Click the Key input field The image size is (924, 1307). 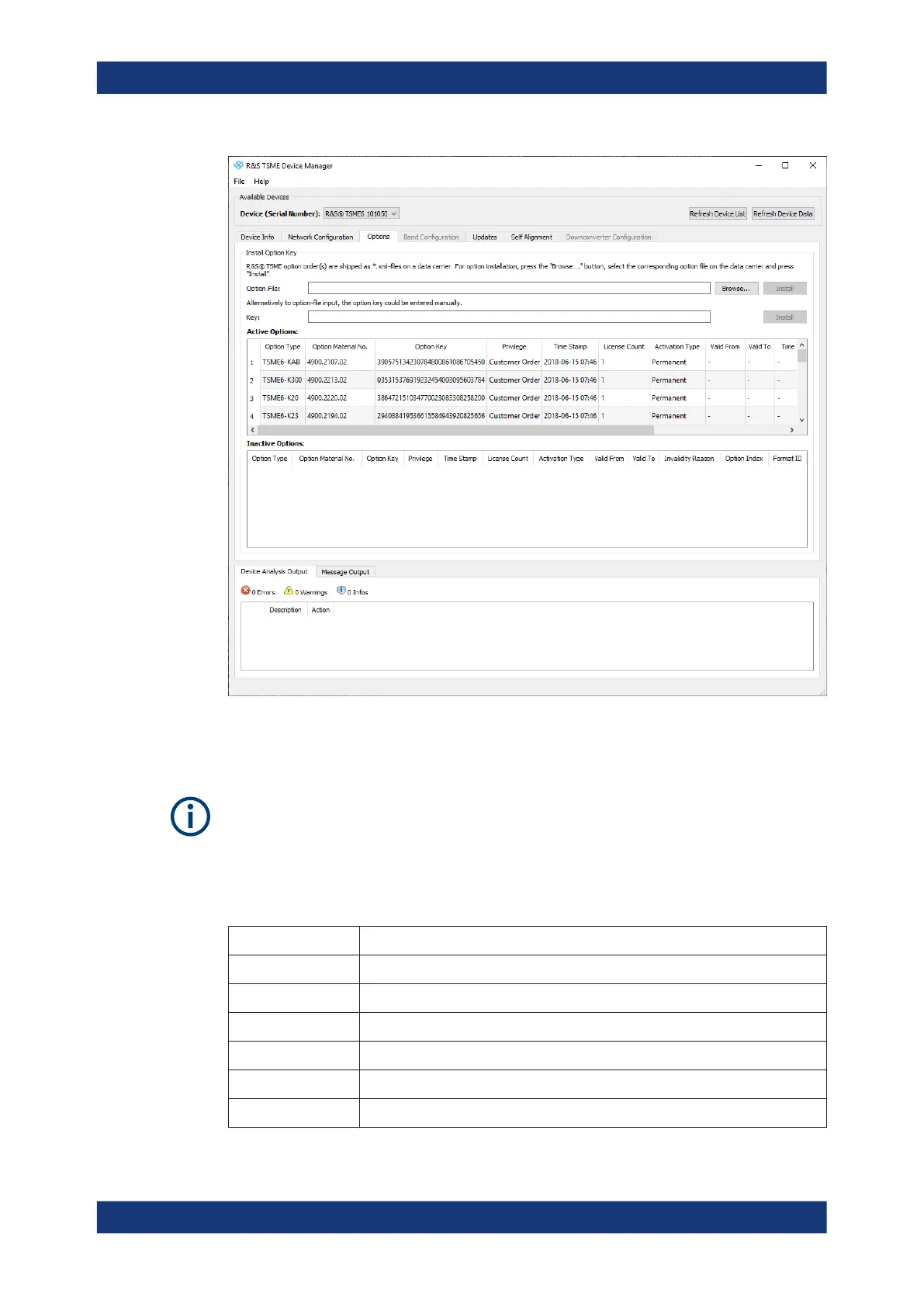(509, 317)
